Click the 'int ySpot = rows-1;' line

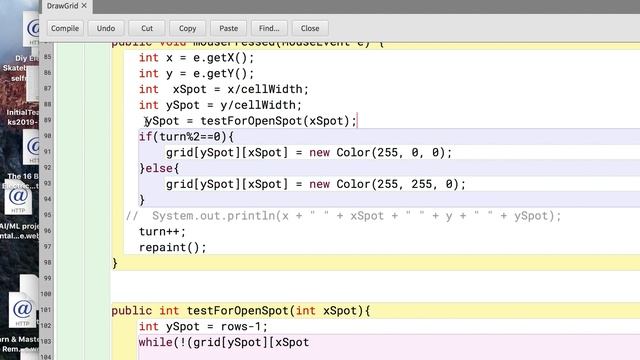point(203,327)
